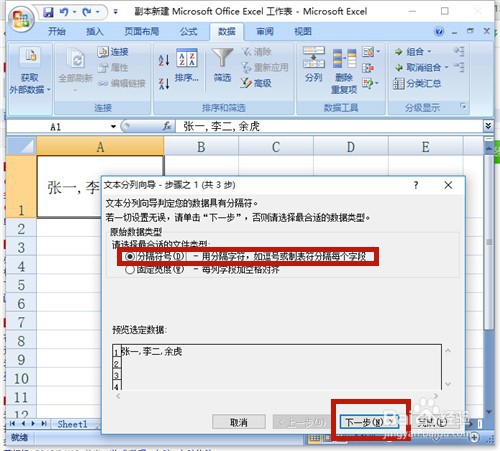Select the Fixed width radio option
This screenshot has height=451, width=500.
coord(129,270)
